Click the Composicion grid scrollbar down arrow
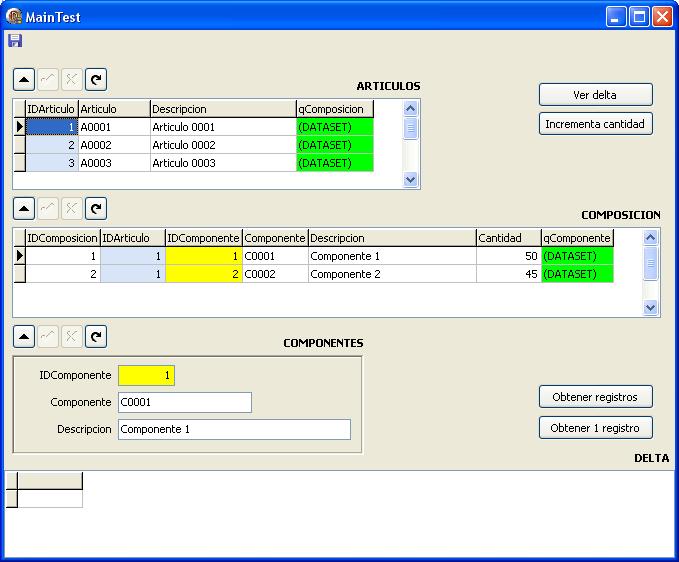 pyautogui.click(x=651, y=308)
